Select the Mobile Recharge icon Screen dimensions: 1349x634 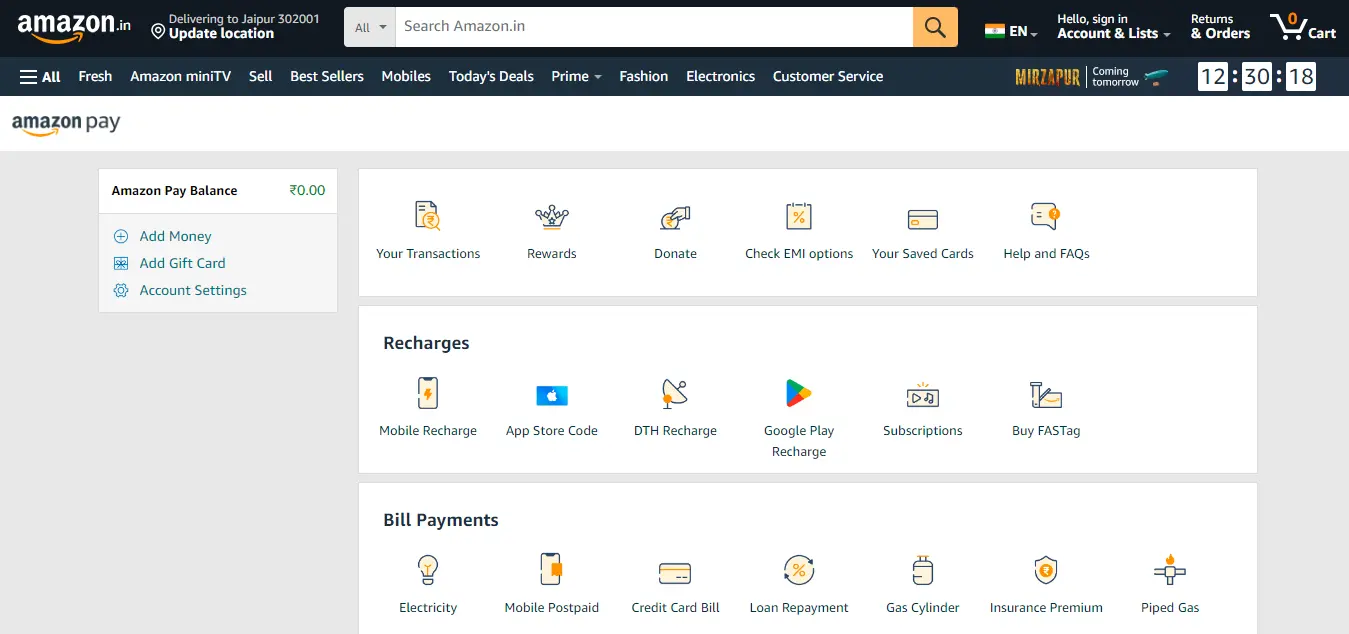coord(428,393)
